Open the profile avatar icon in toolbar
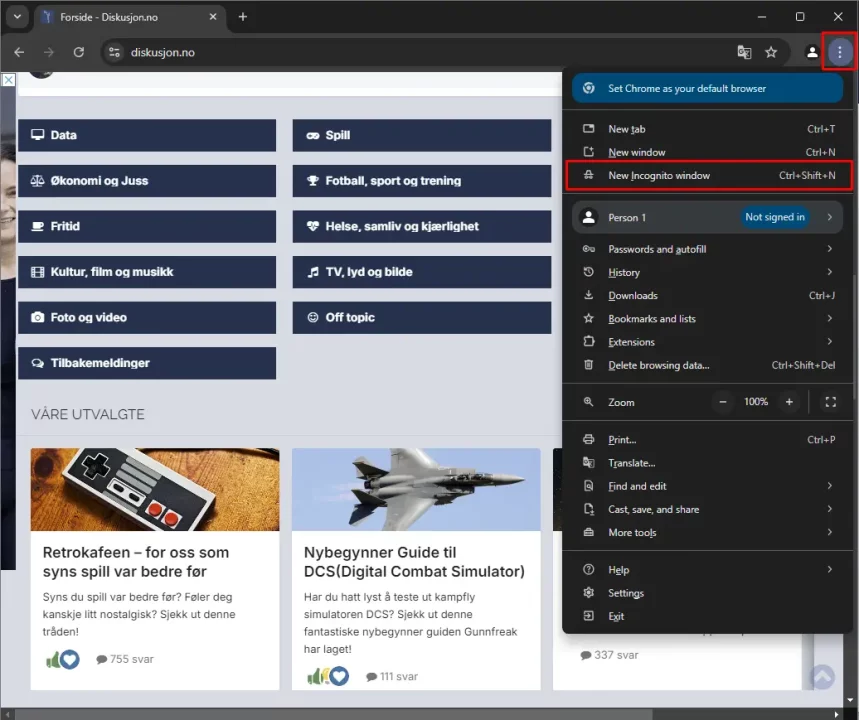859x720 pixels. point(812,52)
